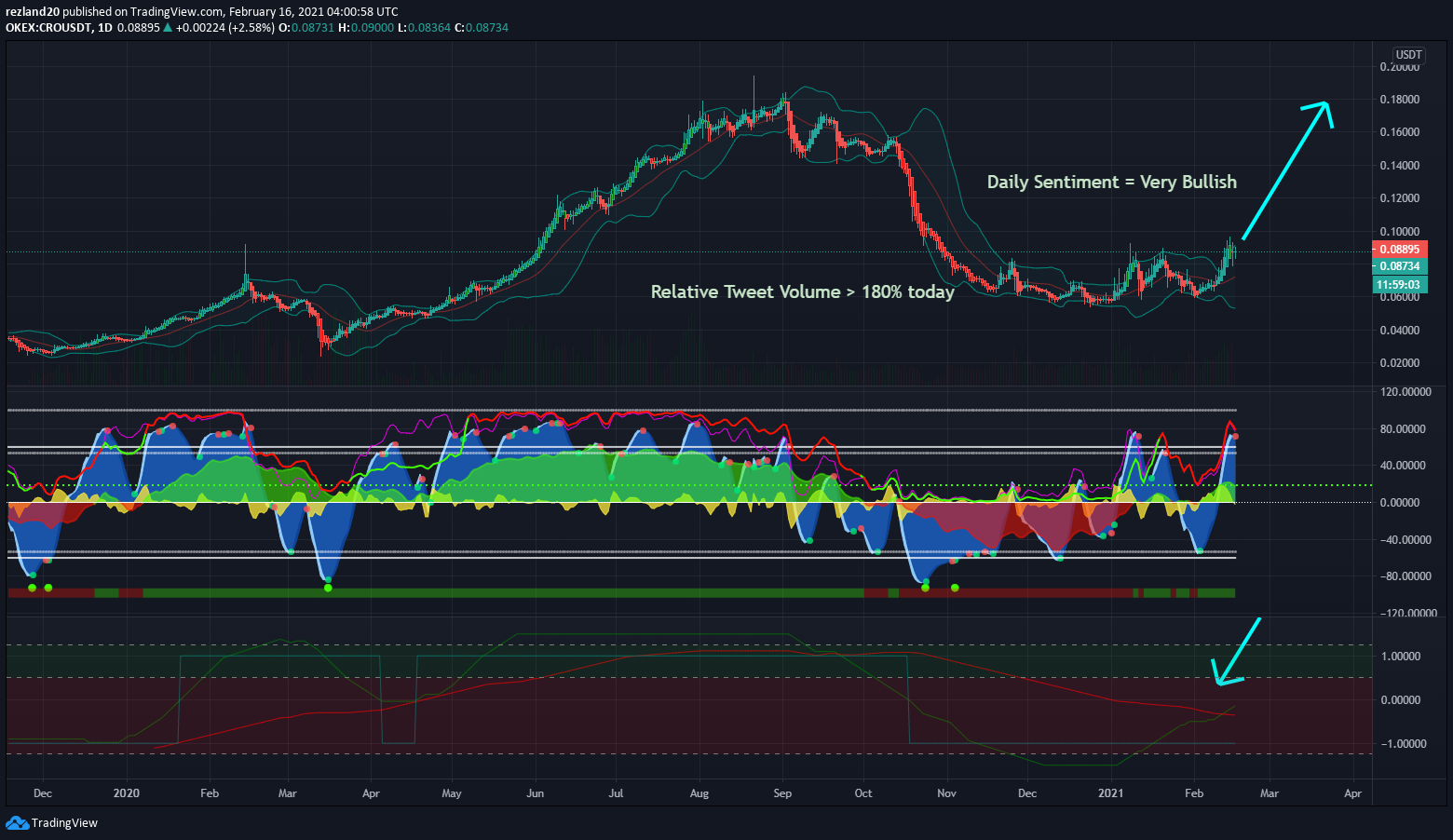Click the 2020 year label on time axis
Screen dimensions: 1453x840
126,793
